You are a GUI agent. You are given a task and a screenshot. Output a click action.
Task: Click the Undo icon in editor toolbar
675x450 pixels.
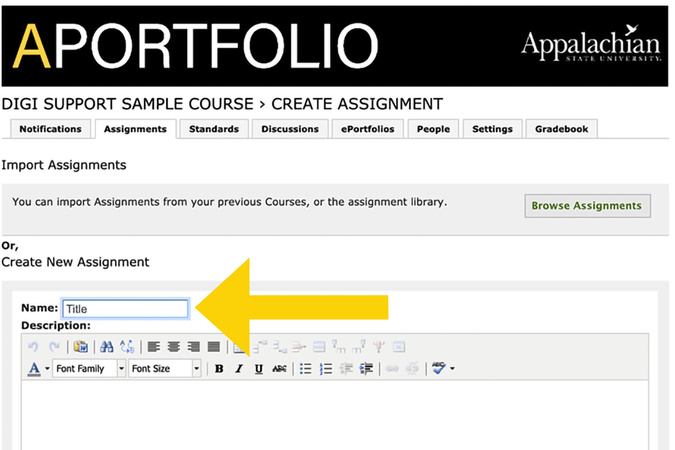pos(33,347)
